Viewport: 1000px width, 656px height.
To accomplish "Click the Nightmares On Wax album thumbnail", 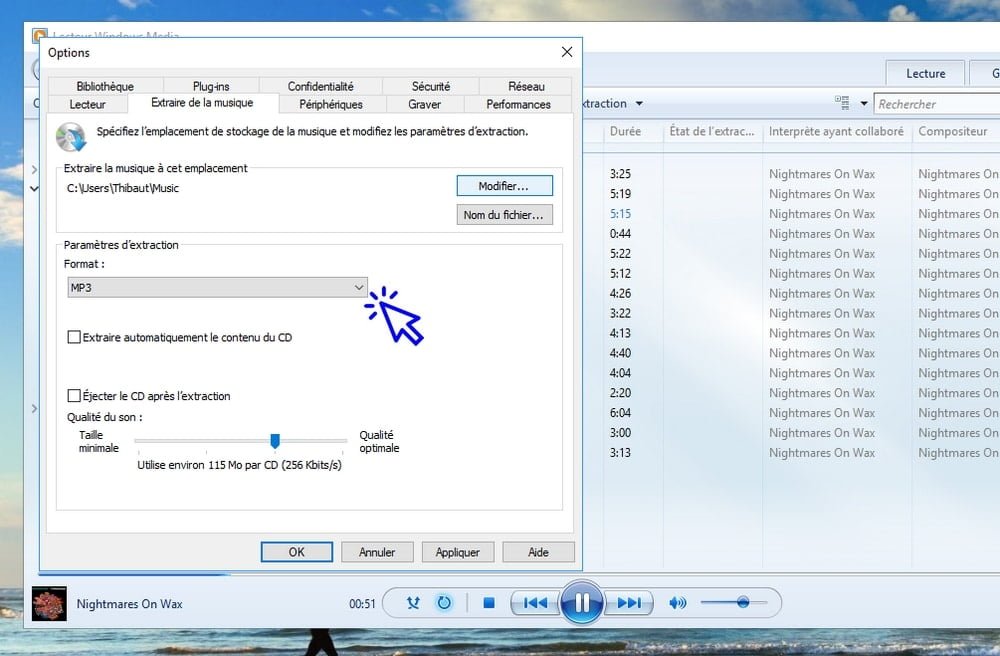I will click(49, 603).
